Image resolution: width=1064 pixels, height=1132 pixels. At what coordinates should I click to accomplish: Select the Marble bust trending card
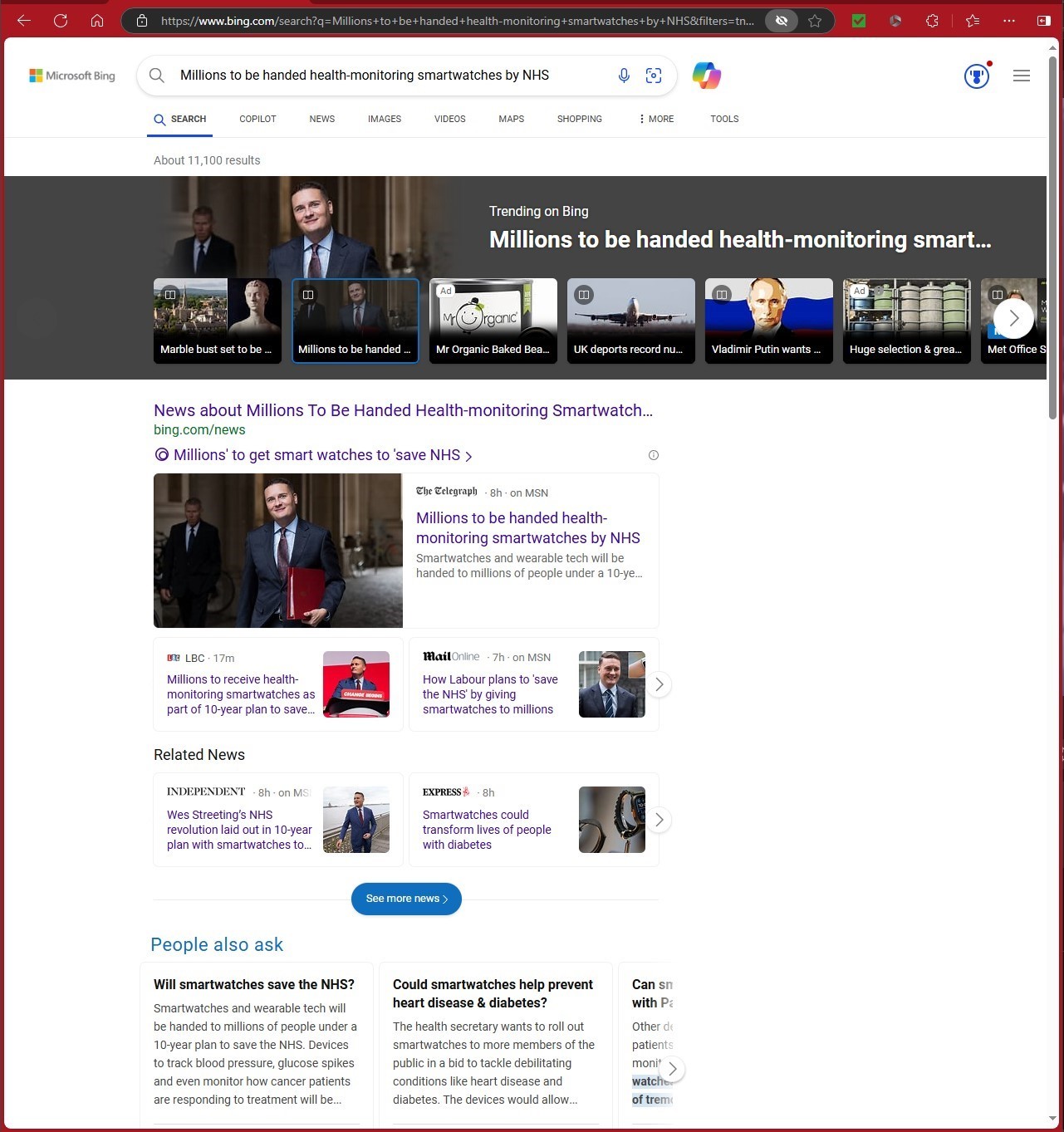click(218, 321)
